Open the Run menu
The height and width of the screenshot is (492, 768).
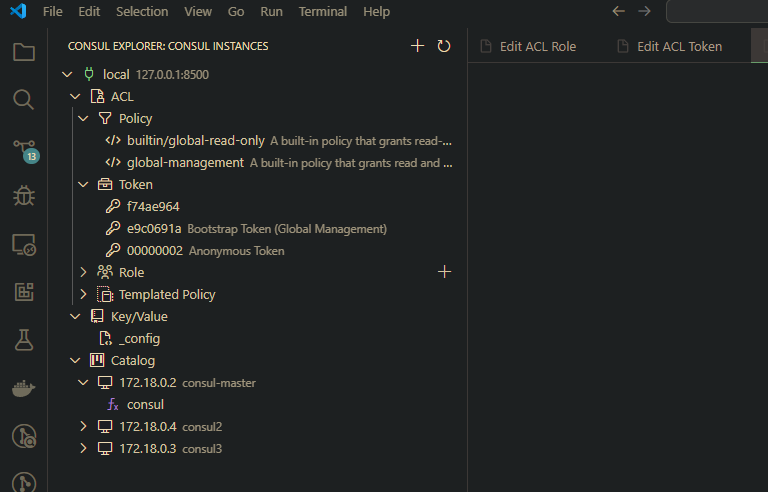coord(271,11)
